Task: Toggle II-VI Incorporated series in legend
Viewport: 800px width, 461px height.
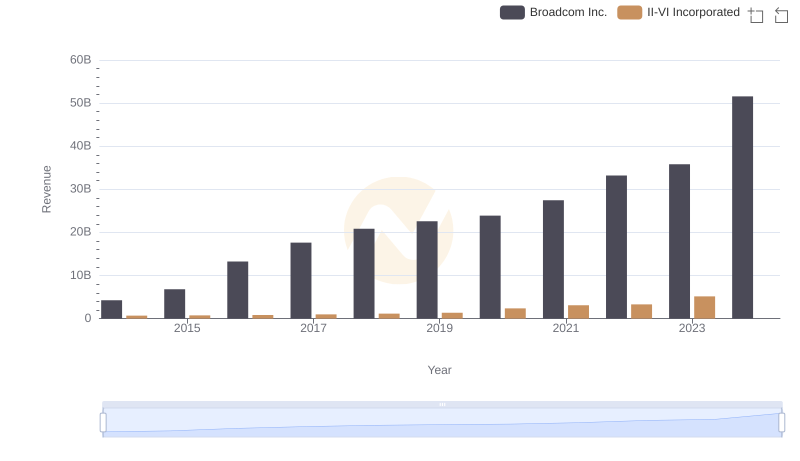Action: 678,12
